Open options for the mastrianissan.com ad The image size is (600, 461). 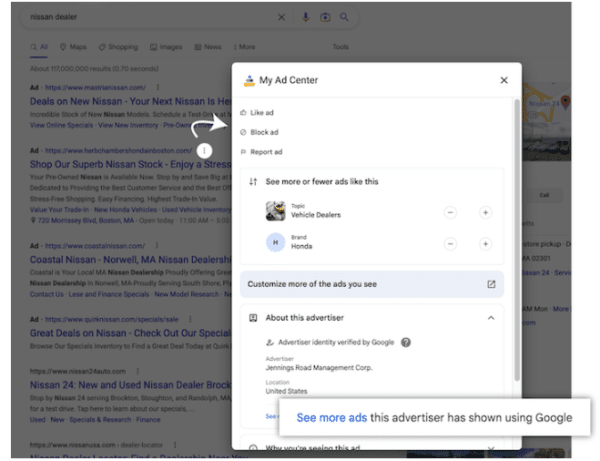pos(158,88)
